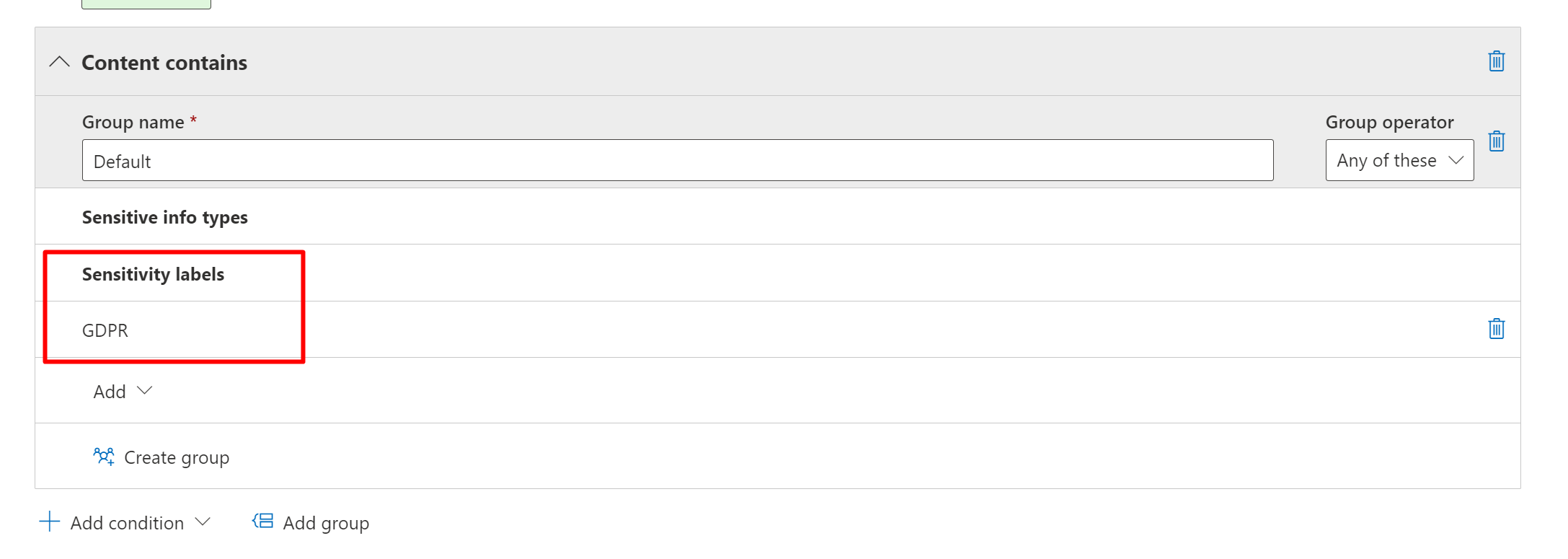Click the Add group icon
The image size is (1568, 559).
(x=262, y=521)
